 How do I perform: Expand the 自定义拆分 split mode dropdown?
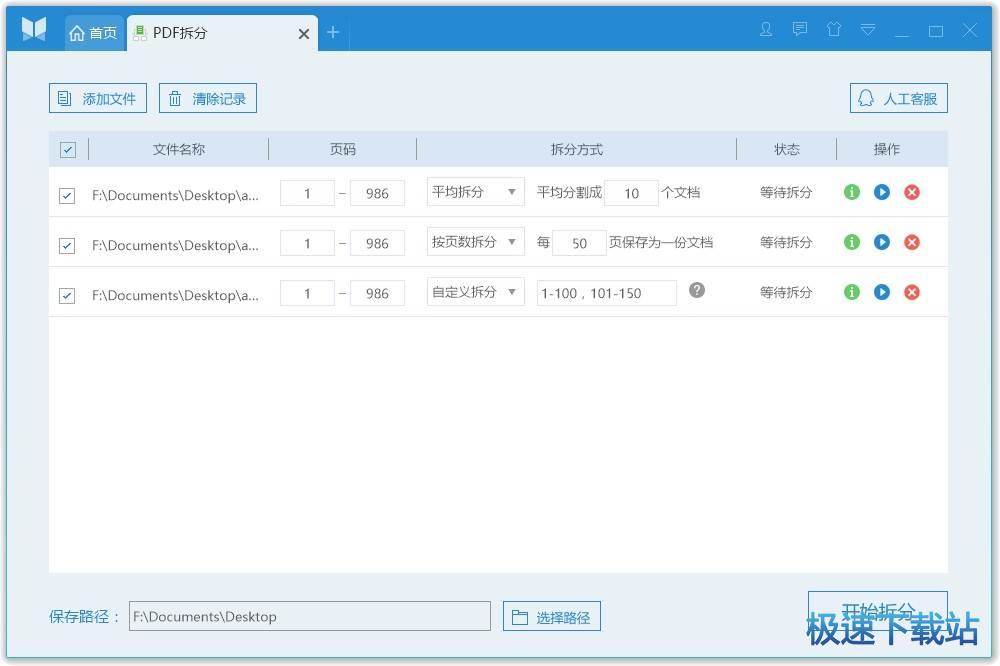(476, 292)
